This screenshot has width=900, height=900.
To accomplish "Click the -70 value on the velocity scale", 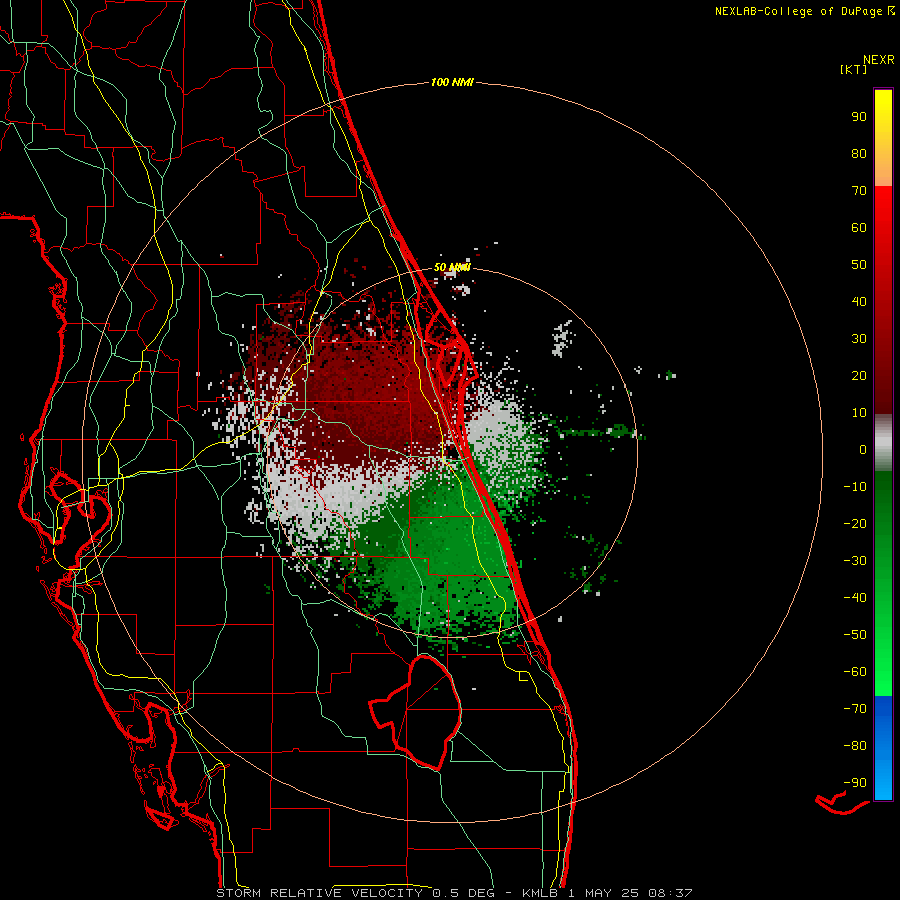I will pyautogui.click(x=855, y=709).
